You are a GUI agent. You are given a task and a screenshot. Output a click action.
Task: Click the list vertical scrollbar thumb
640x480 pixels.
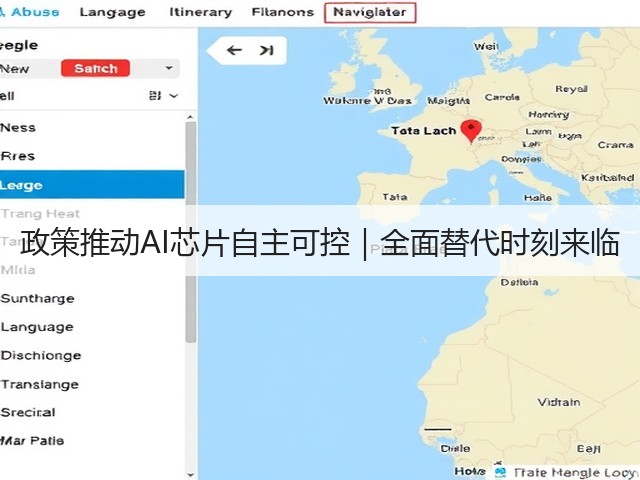click(x=190, y=233)
